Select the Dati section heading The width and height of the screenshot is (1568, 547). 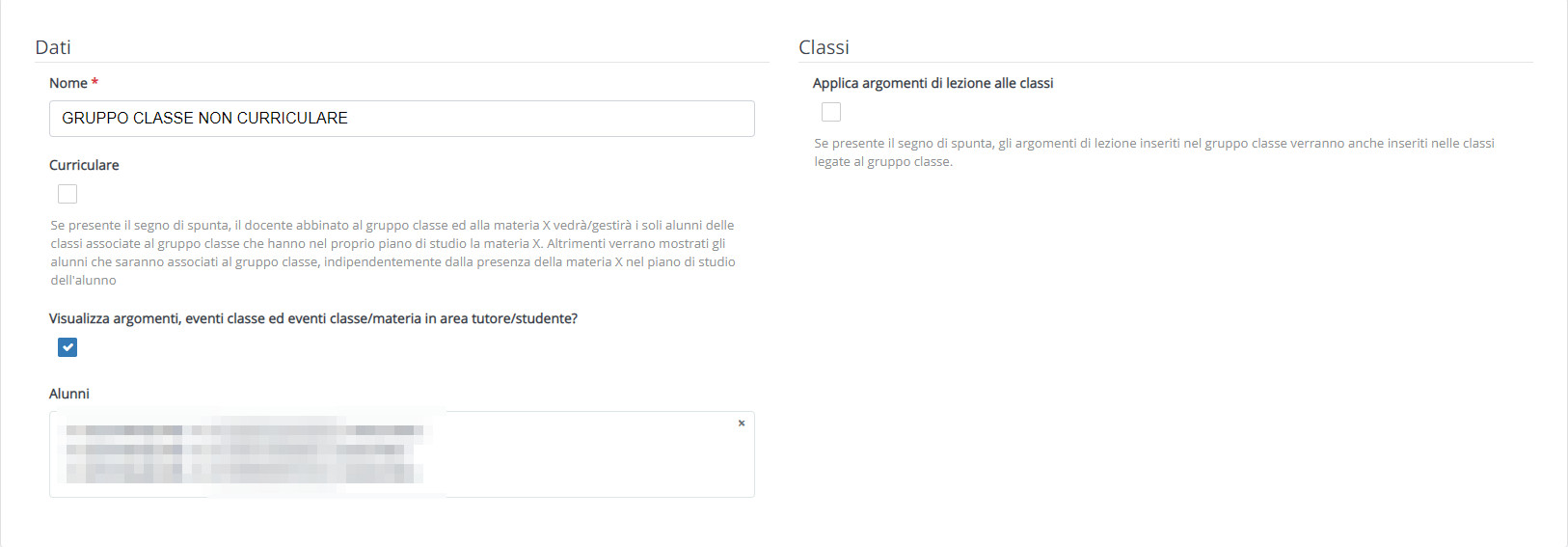(53, 47)
